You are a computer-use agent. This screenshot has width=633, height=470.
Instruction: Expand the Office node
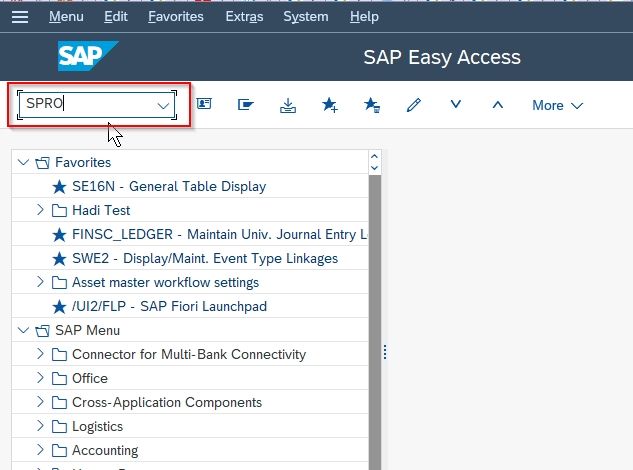(40, 378)
